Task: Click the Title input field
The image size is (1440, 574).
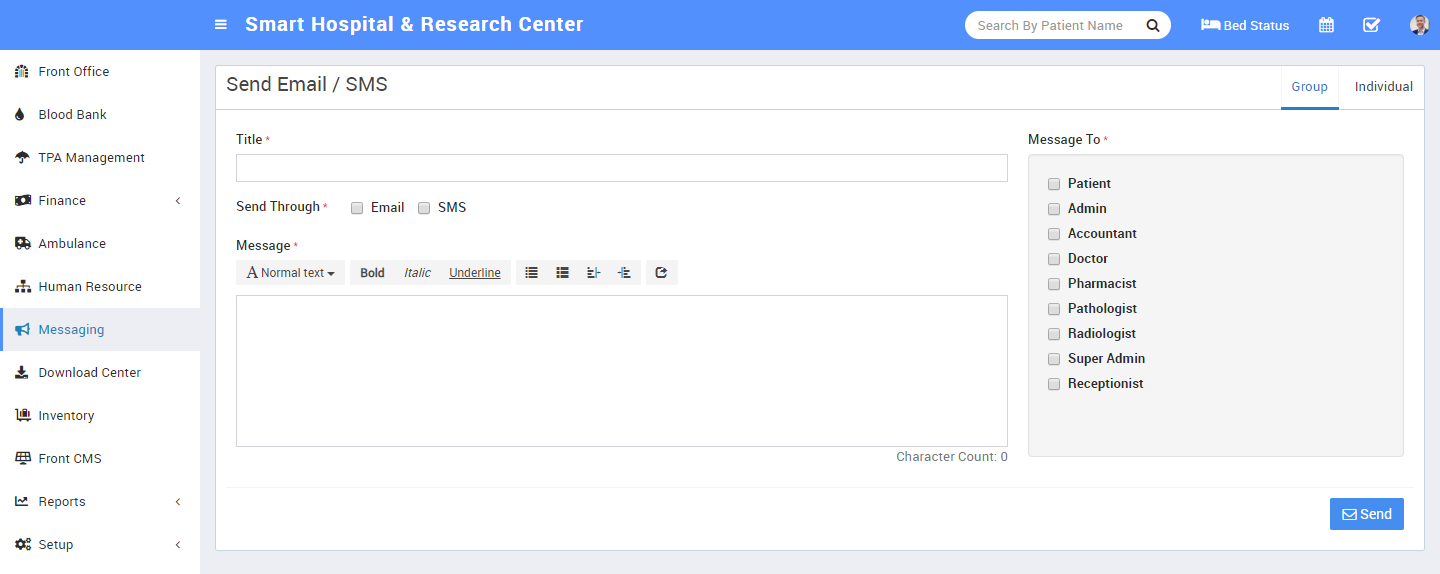Action: (x=622, y=168)
